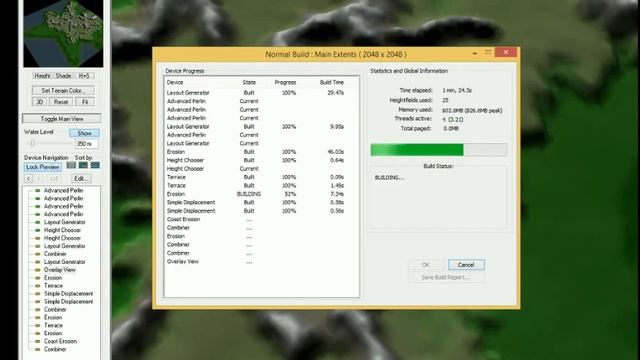The image size is (640, 360).
Task: Go to previous device with the < button
Action: pos(28,179)
